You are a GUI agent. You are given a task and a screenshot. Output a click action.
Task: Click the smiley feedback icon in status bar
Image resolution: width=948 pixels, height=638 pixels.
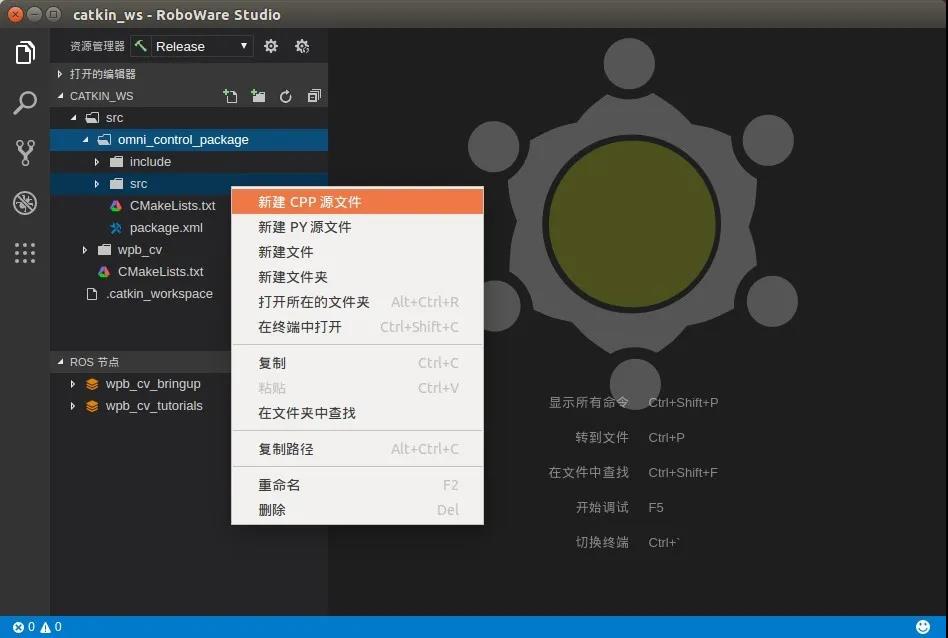(923, 627)
